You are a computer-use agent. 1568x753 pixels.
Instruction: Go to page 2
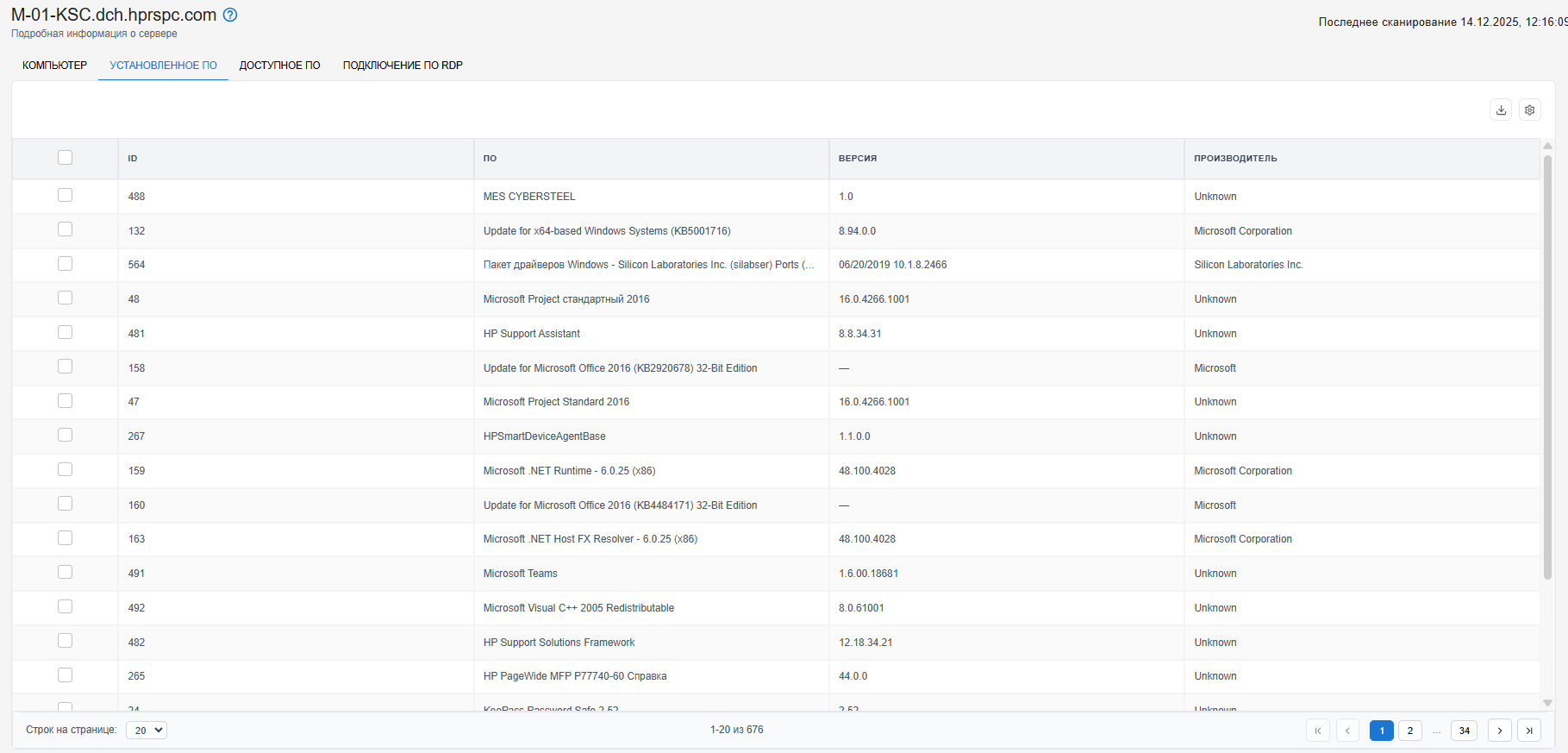[1410, 731]
